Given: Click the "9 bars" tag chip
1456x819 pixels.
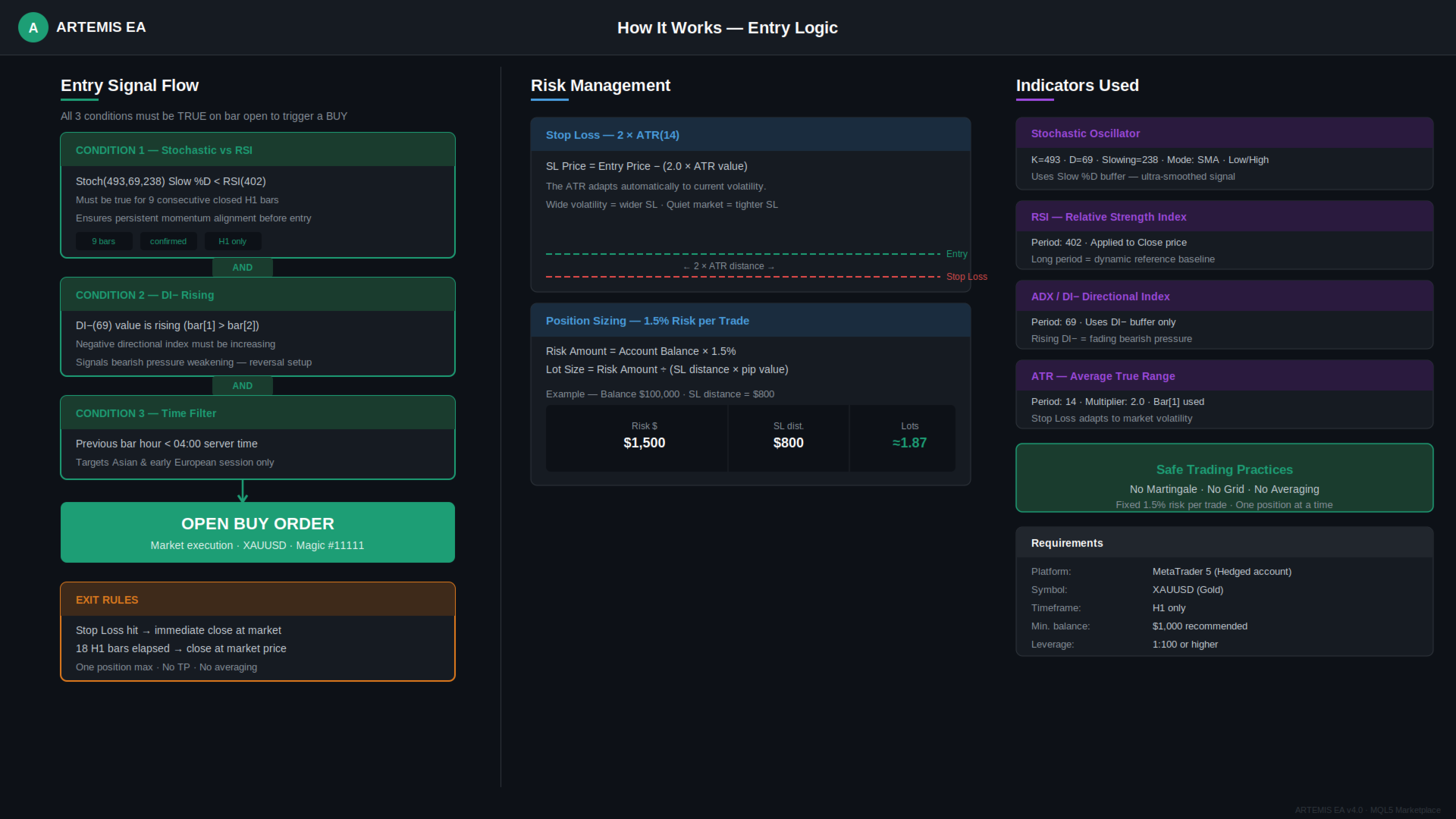Looking at the screenshot, I should click(x=104, y=241).
